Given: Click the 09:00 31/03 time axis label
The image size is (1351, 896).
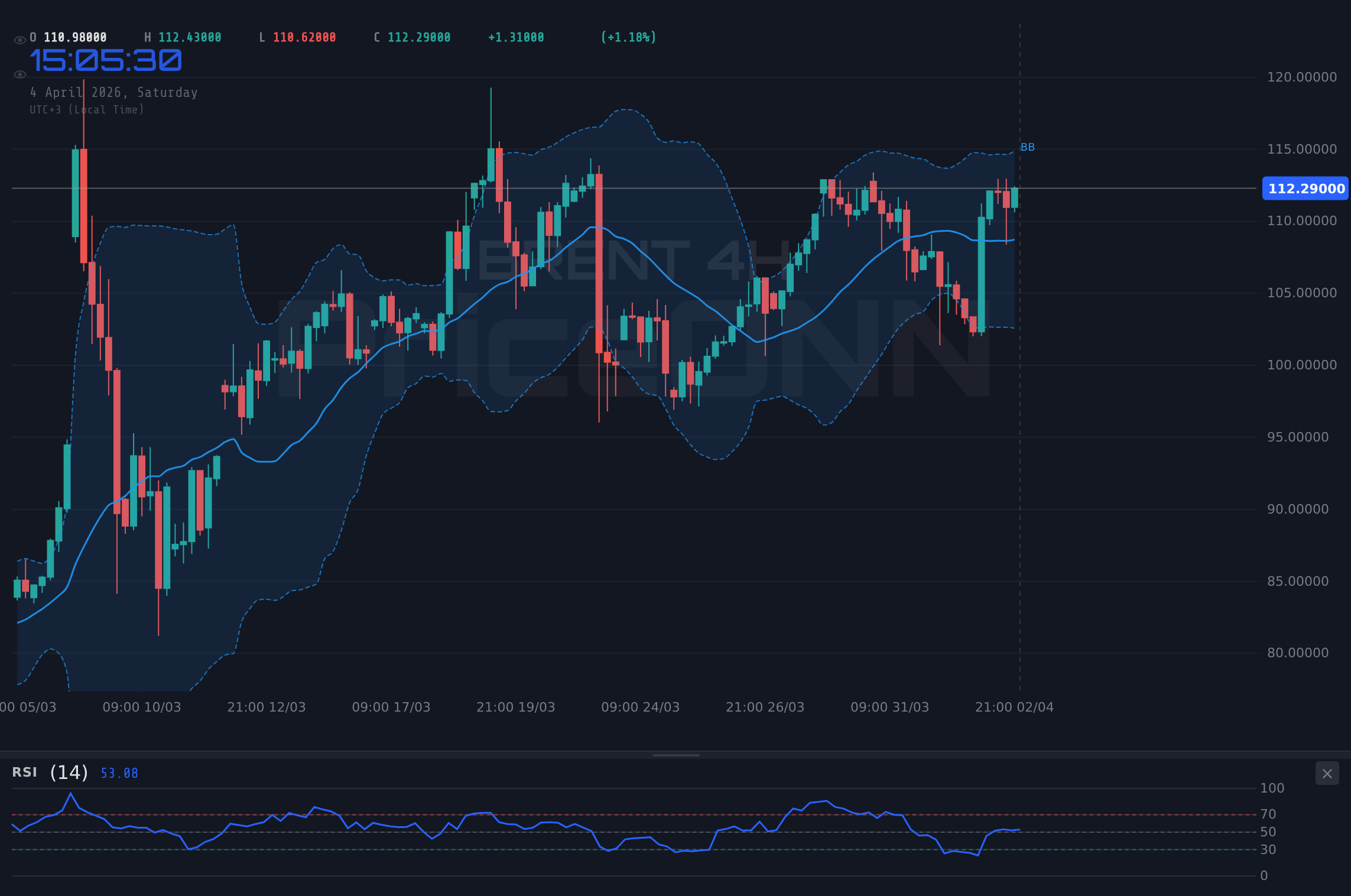Looking at the screenshot, I should 890,707.
